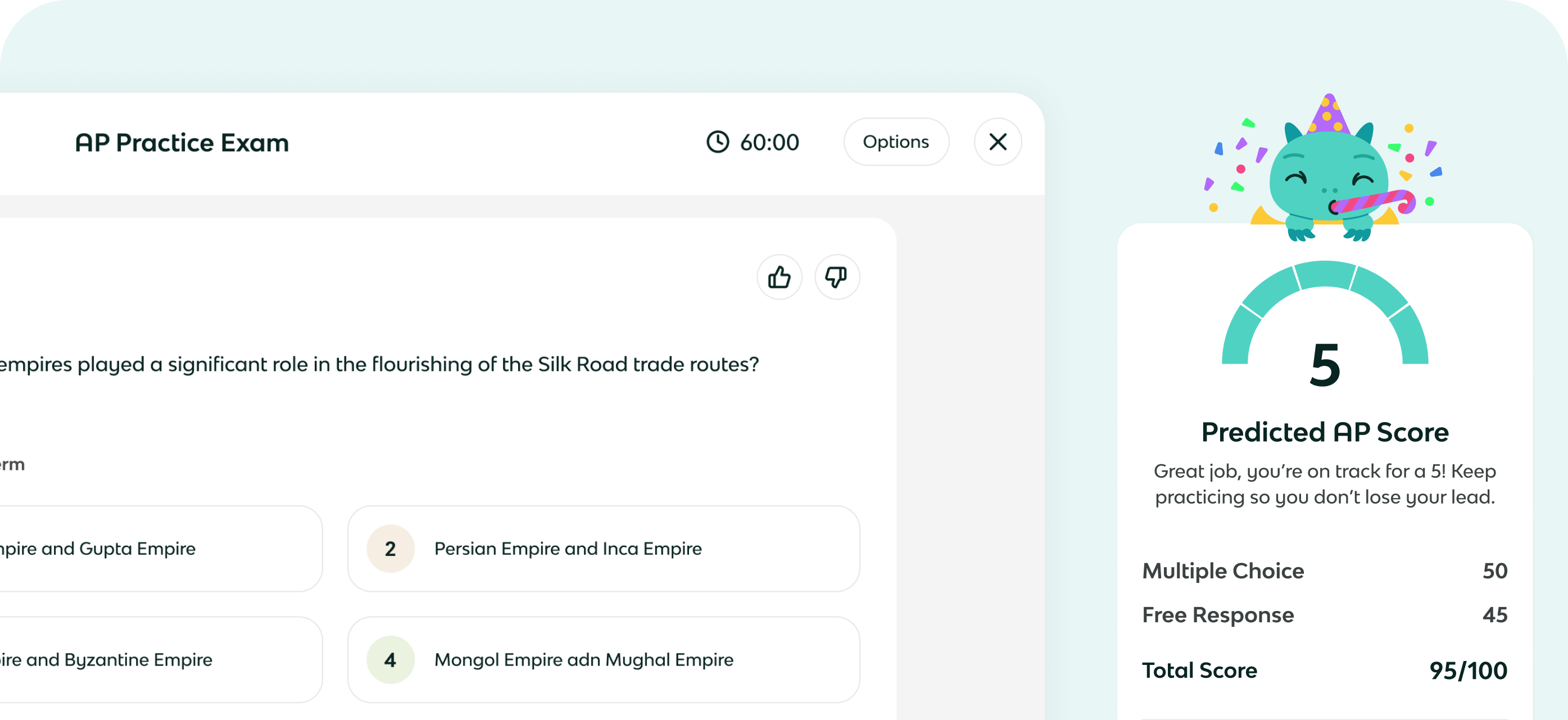Screen dimensions: 1568x720
Task: Click the number 2 answer badge
Action: 390,549
